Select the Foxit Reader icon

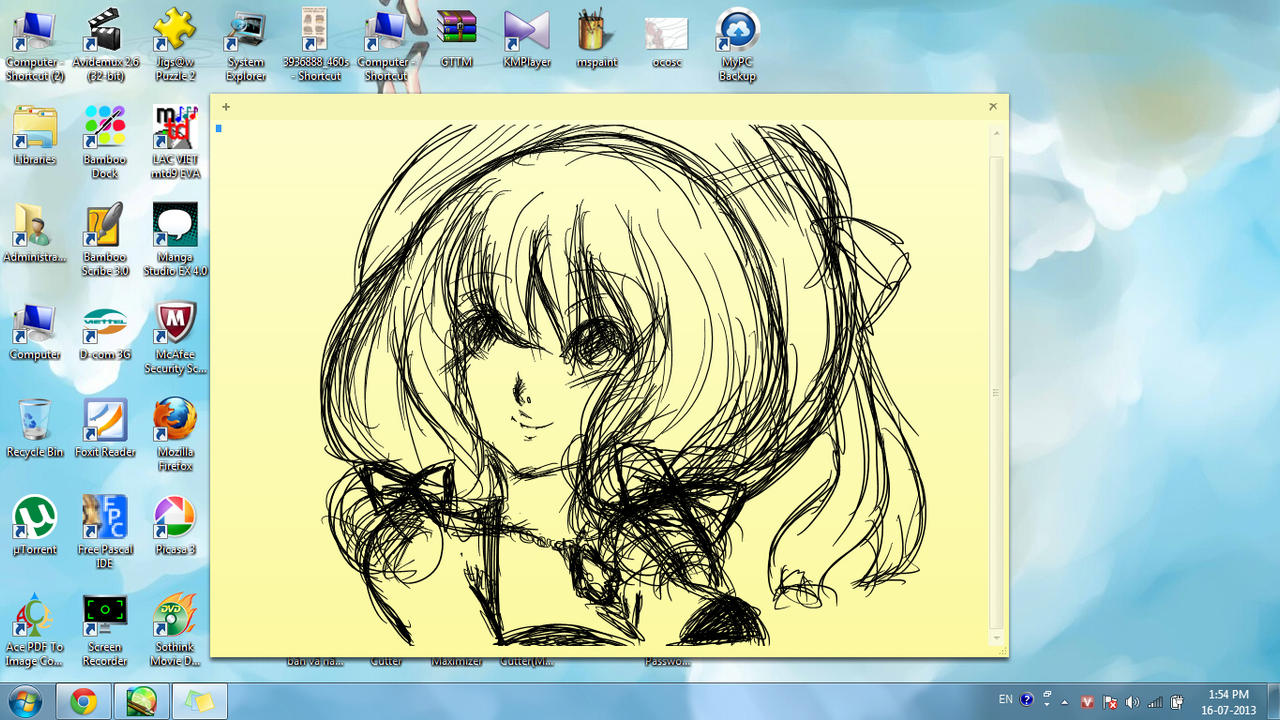click(x=105, y=428)
